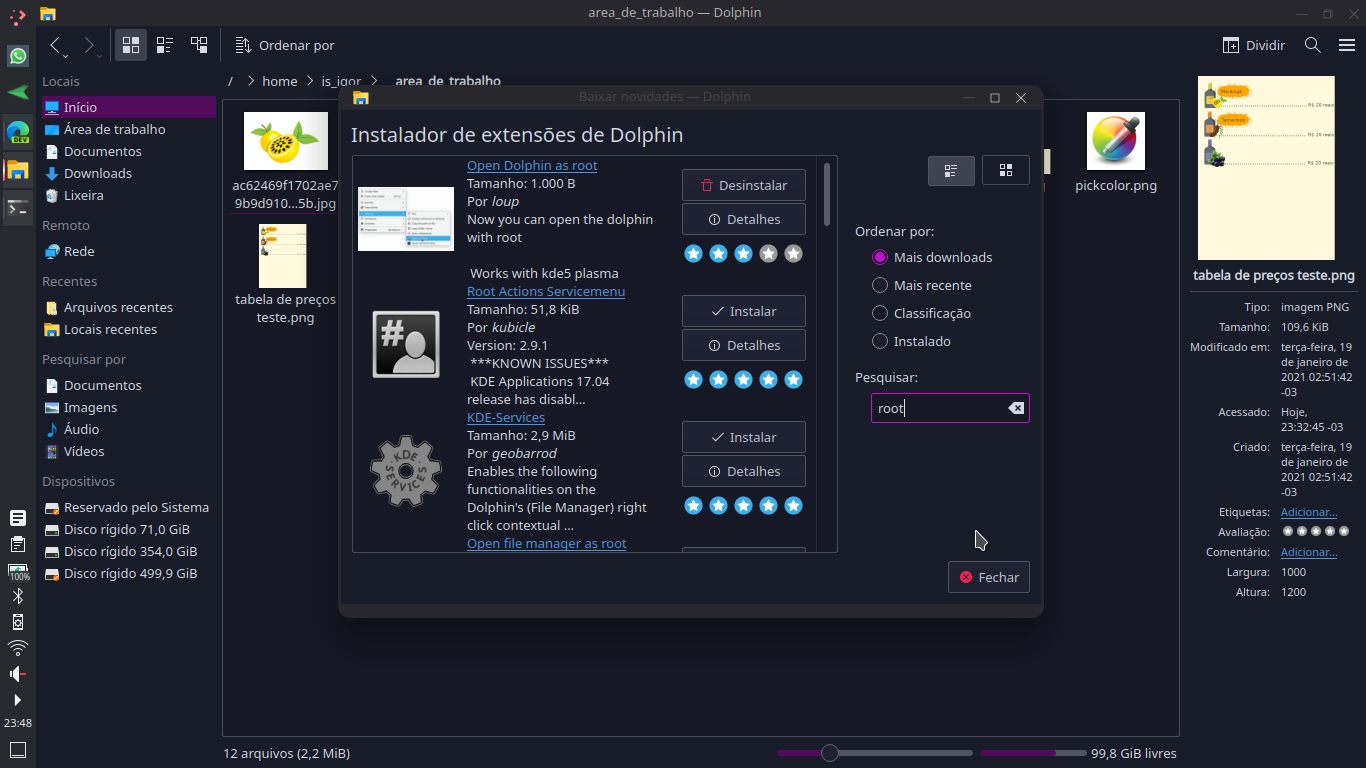
Task: Switch Dolphin to icons view mode
Action: click(131, 45)
